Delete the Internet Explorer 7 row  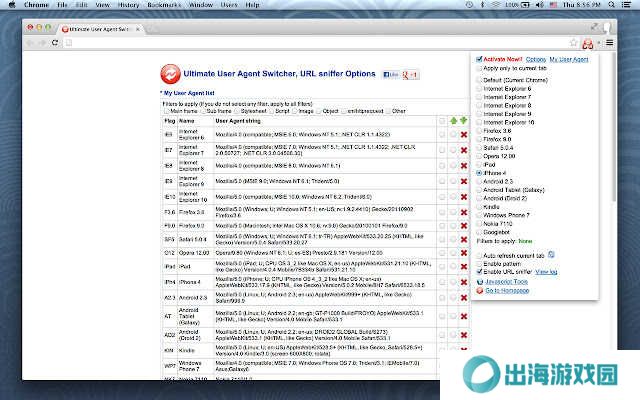tap(464, 150)
